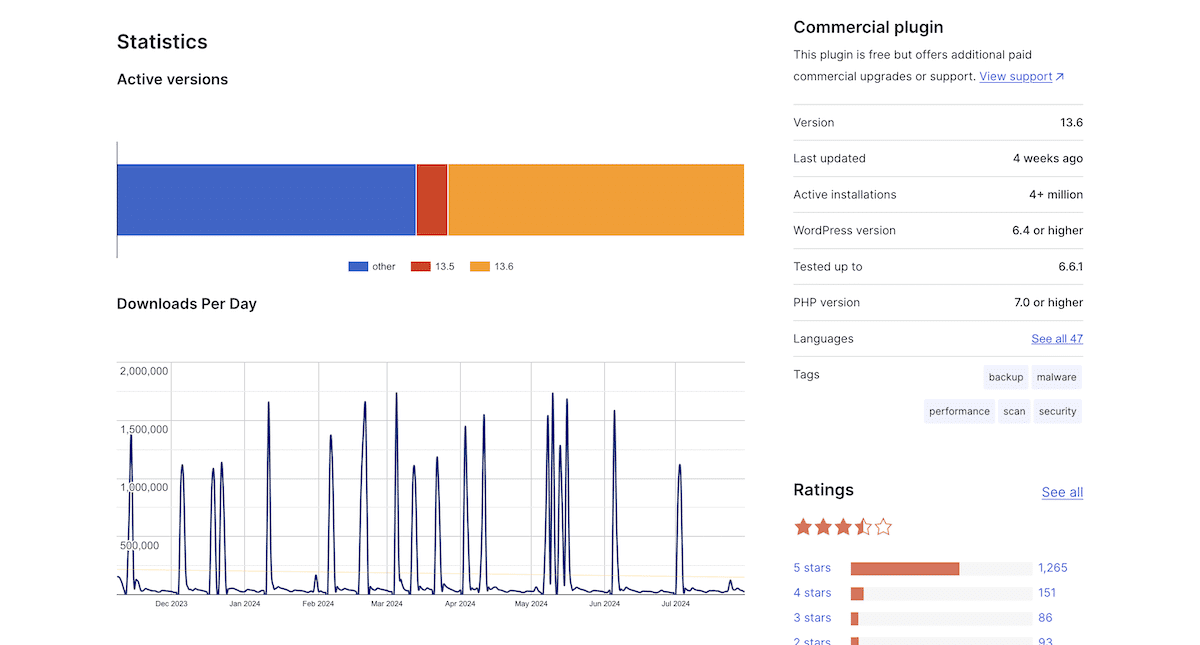The height and width of the screenshot is (645, 1200).
Task: Select the 'scan' tag
Action: (1014, 410)
